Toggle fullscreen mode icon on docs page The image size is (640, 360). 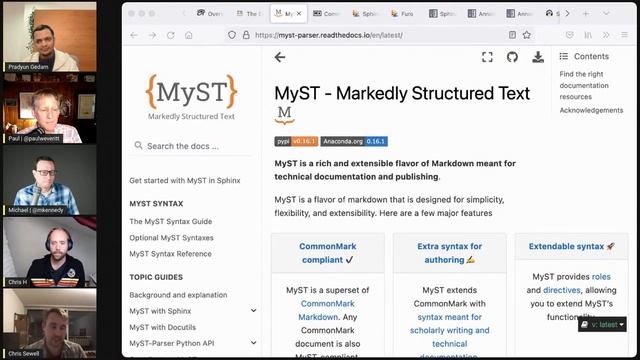(x=487, y=57)
